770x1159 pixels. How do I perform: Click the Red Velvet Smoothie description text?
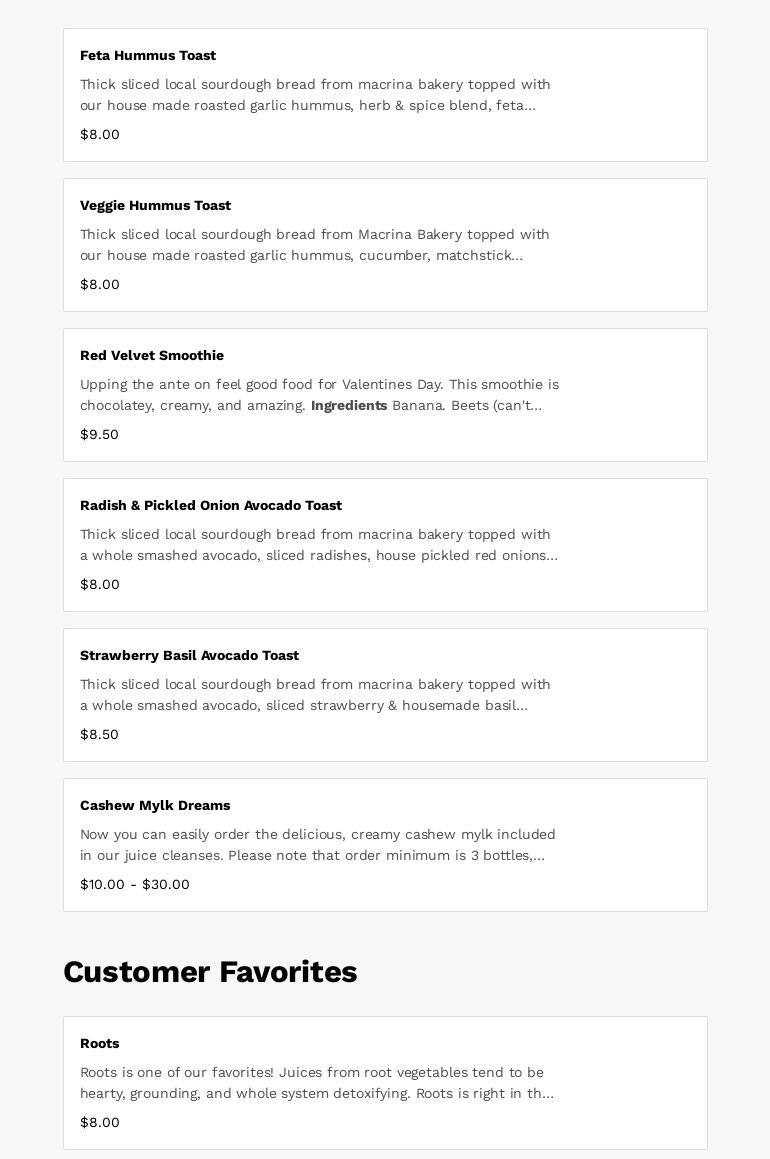pyautogui.click(x=319, y=395)
